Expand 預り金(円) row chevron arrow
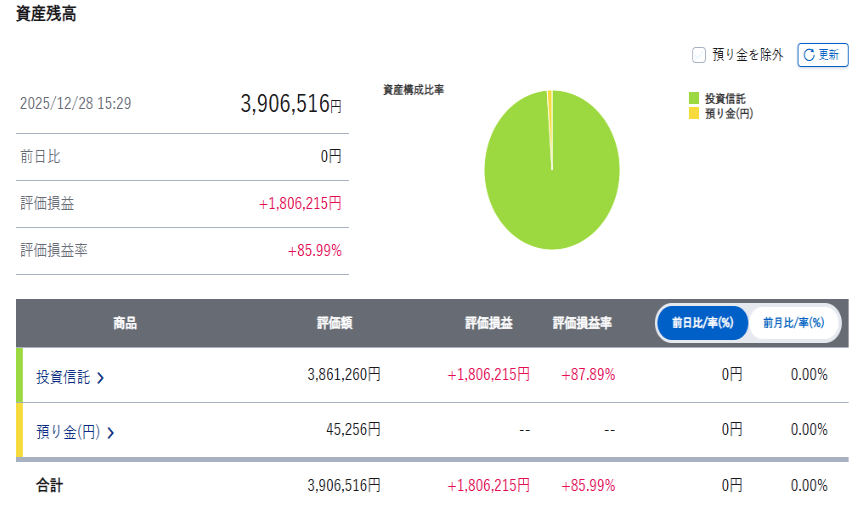This screenshot has height=510, width=849. click(x=110, y=432)
